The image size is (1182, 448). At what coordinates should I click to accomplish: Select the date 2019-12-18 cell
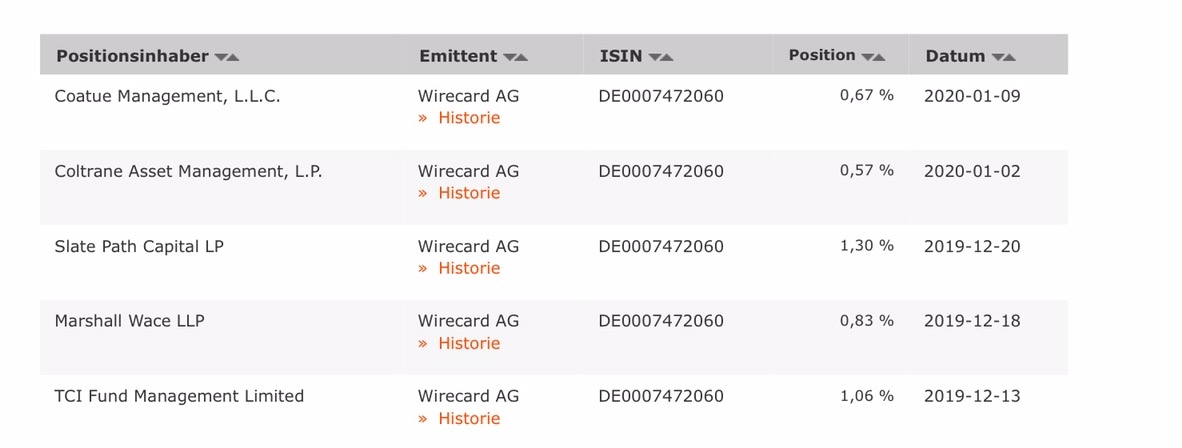click(972, 321)
